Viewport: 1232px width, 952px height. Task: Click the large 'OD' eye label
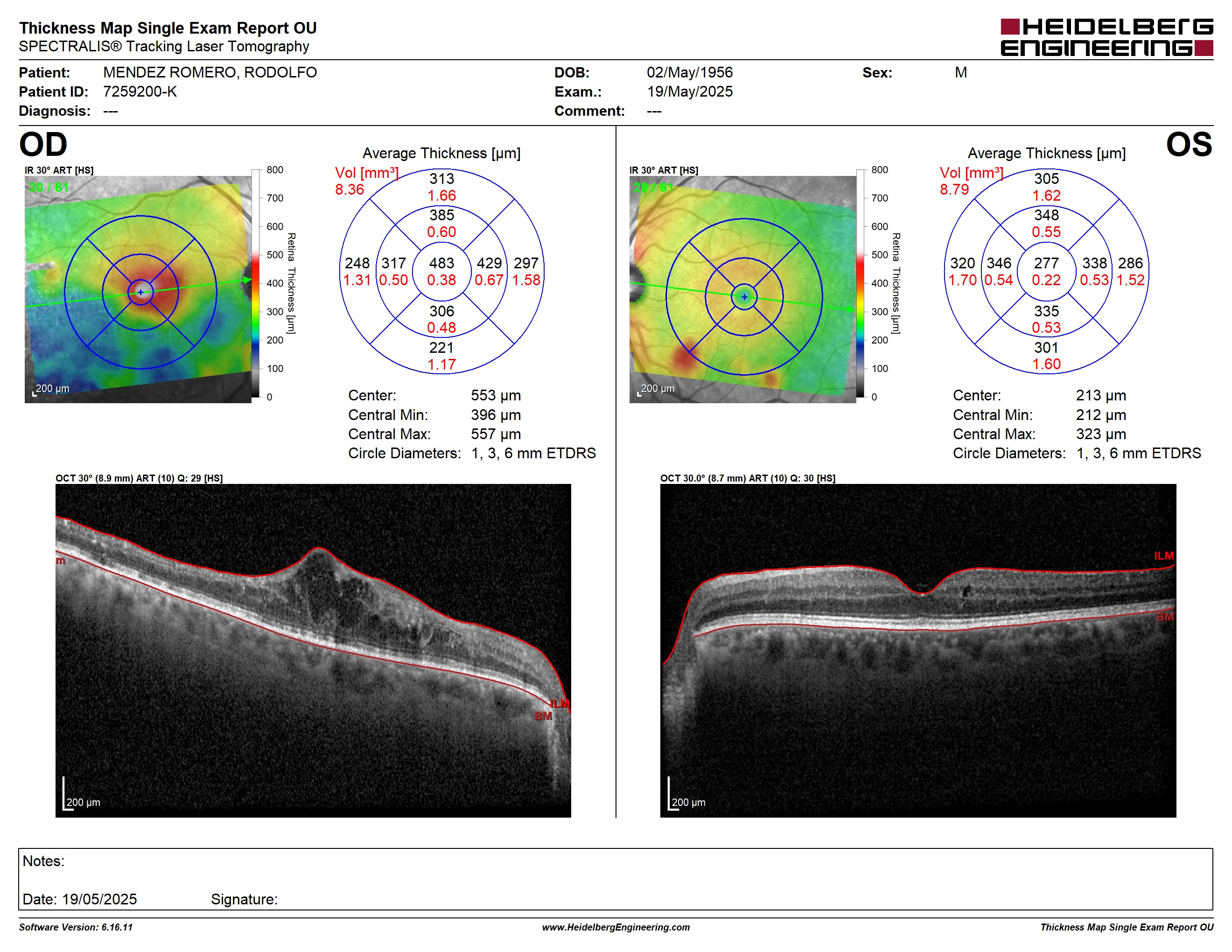(43, 144)
